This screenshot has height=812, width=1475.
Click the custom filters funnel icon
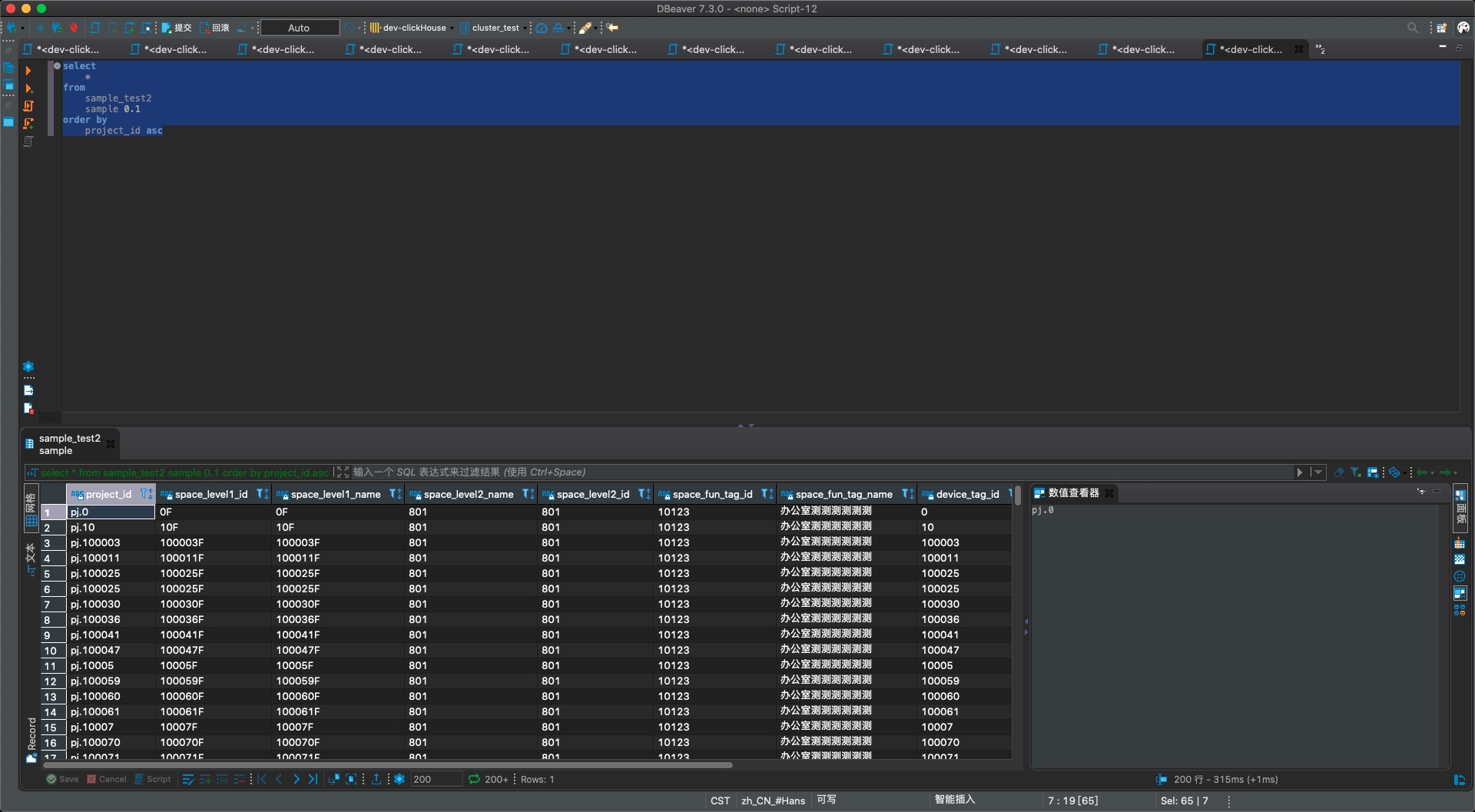(x=1356, y=472)
